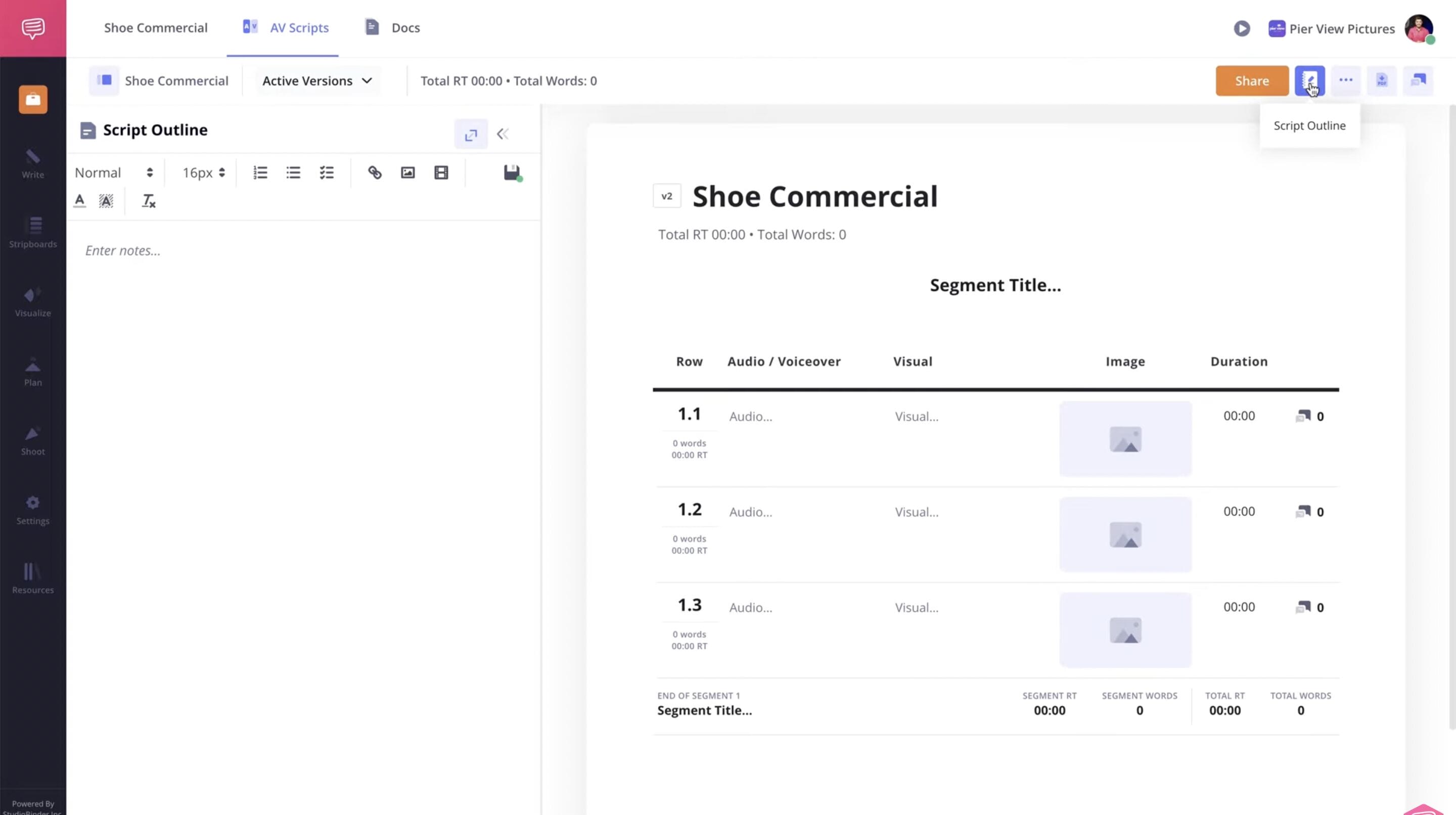Viewport: 1456px width, 815px height.
Task: Insert a link in Script Outline
Action: click(374, 172)
